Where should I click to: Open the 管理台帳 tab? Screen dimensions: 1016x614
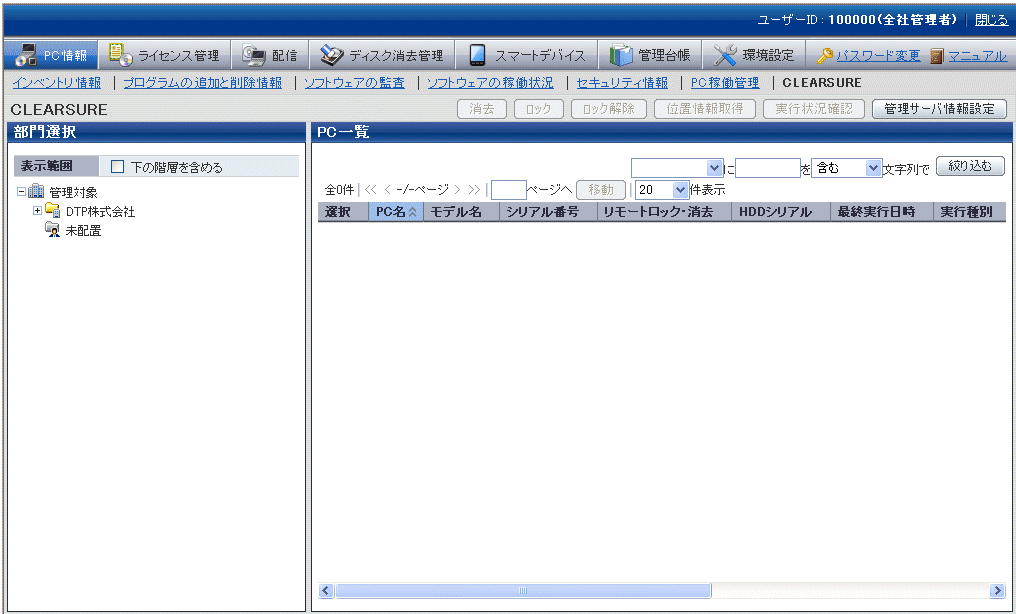pos(651,55)
